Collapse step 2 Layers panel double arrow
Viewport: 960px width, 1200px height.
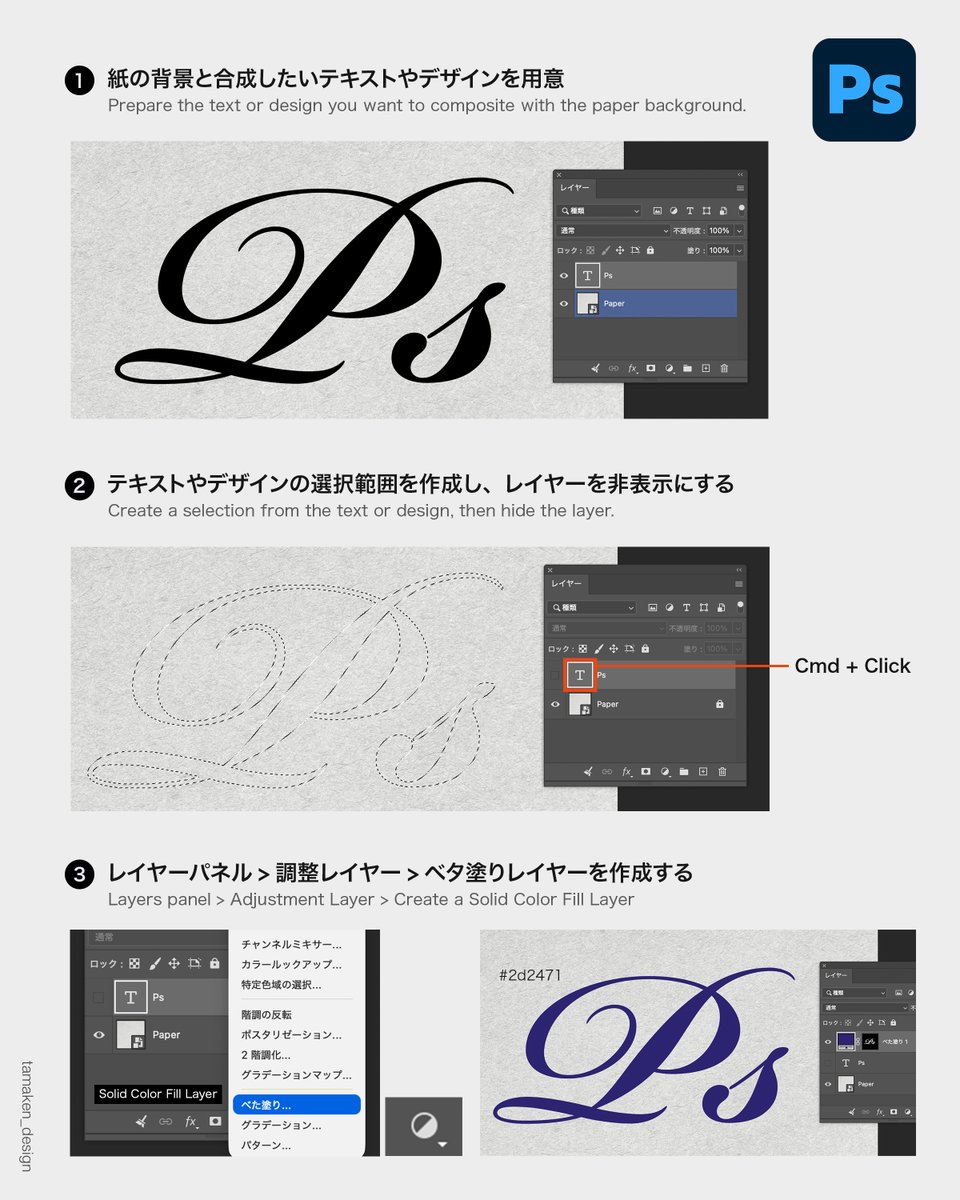739,570
